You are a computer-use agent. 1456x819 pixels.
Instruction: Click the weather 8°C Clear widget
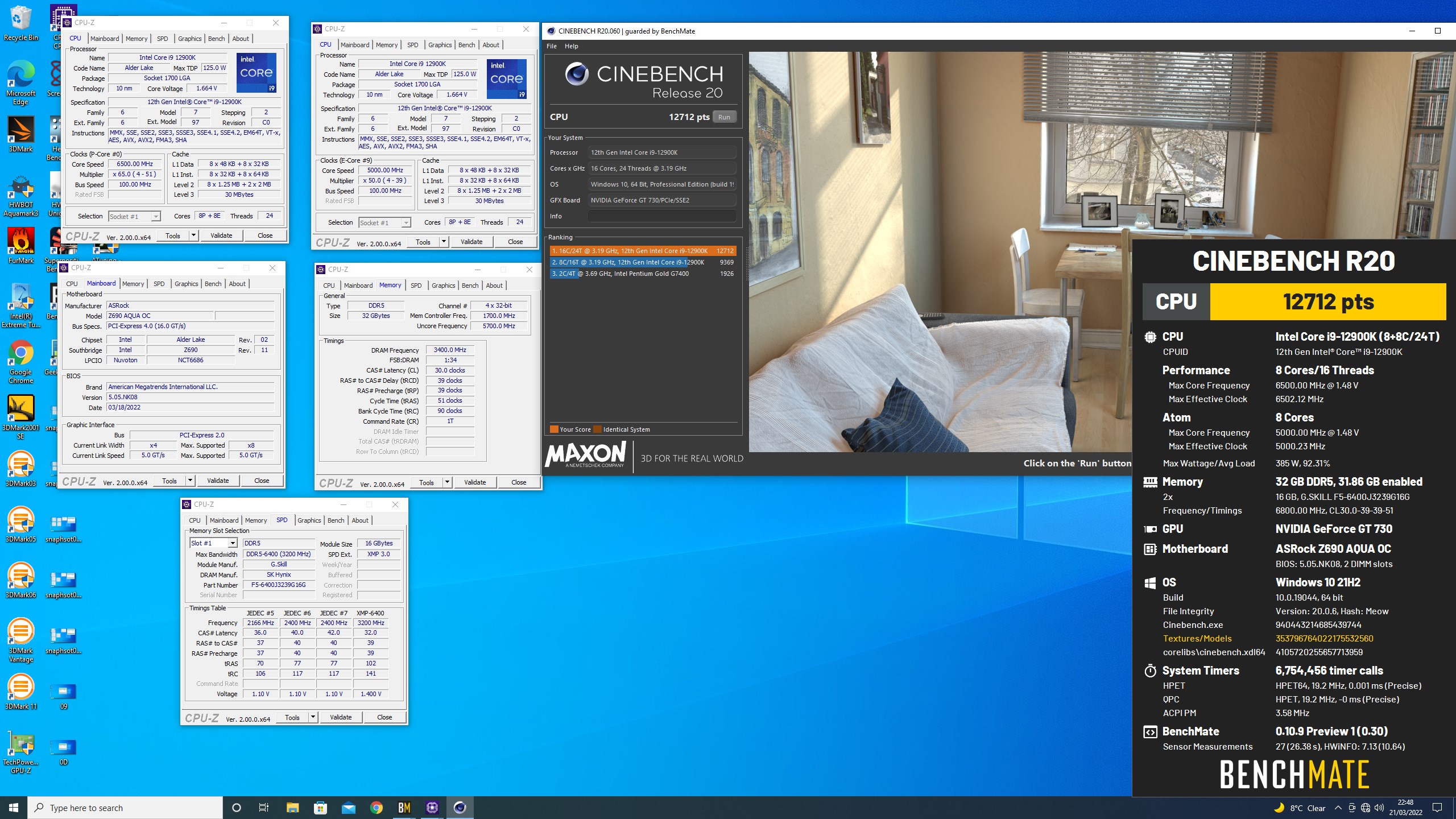click(x=1300, y=808)
